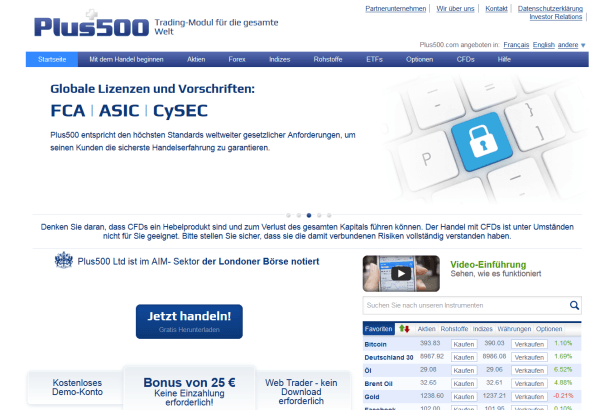Screen dimensions: 600x410
Task: Select the first carousel dot
Action: (x=289, y=215)
